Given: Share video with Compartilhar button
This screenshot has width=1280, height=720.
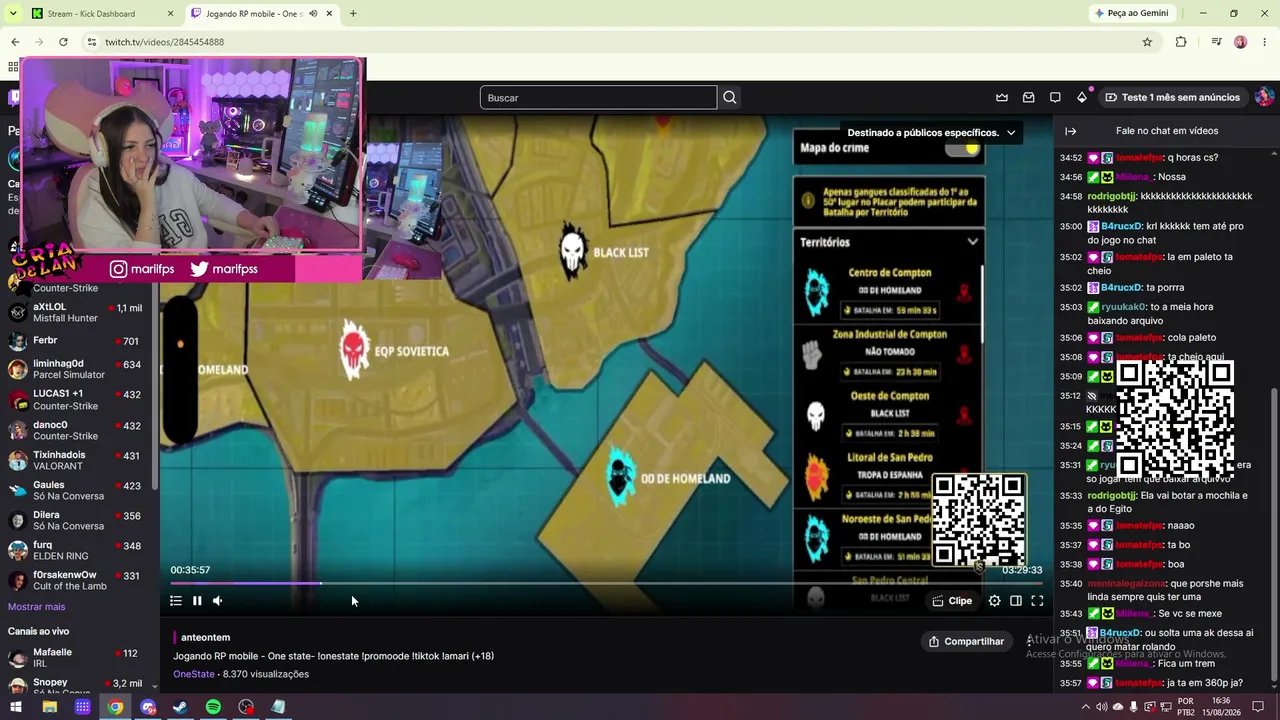Looking at the screenshot, I should [966, 641].
